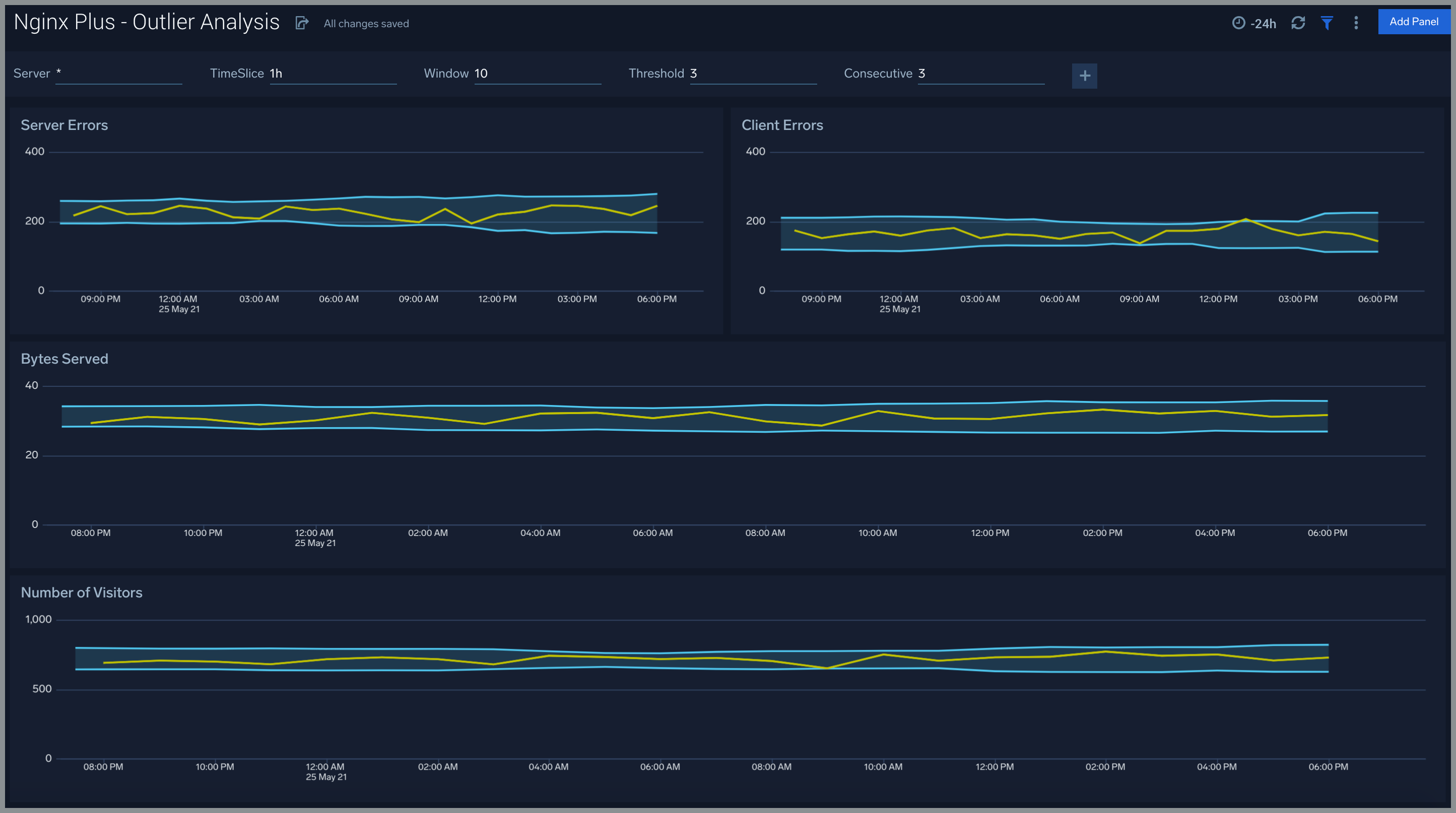Open the -24h time range selector
Image resolution: width=1456 pixels, height=813 pixels.
(x=1262, y=23)
